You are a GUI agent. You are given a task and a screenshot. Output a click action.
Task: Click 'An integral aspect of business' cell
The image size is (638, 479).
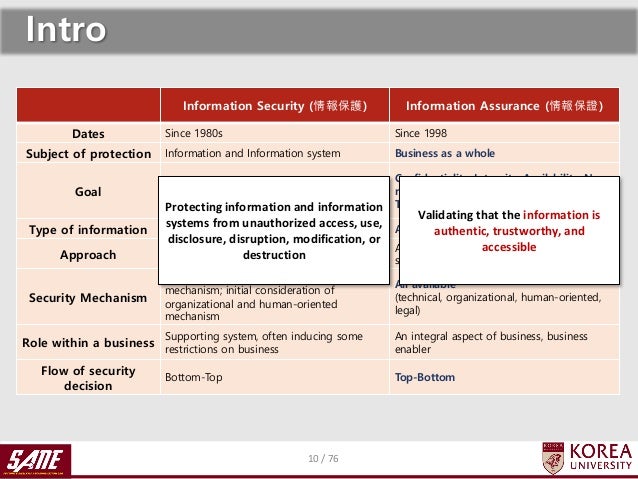(x=505, y=343)
